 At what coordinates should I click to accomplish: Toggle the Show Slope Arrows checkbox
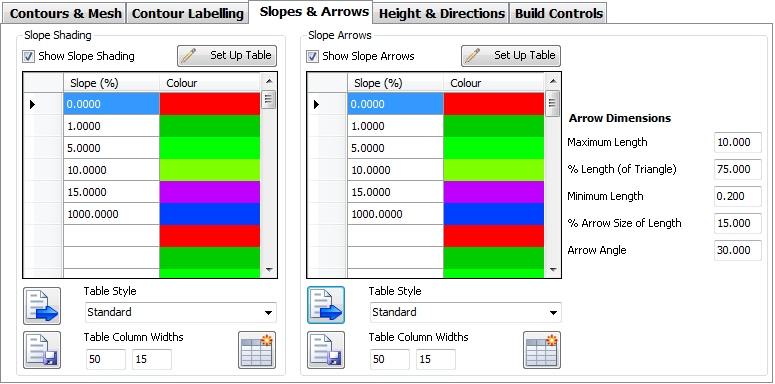(312, 56)
